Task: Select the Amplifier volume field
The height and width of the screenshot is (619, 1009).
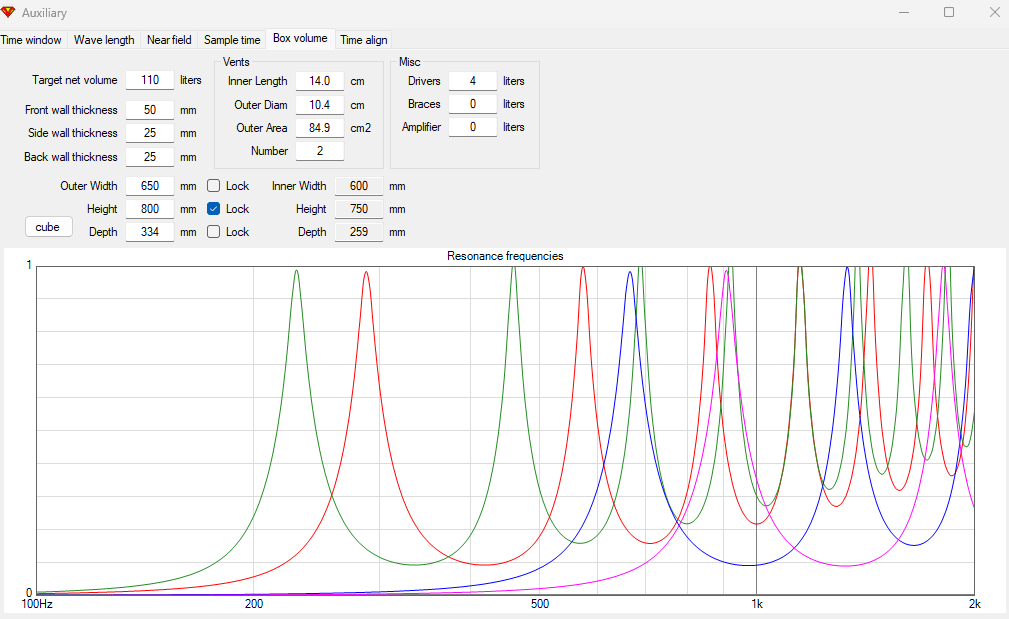Action: [472, 127]
